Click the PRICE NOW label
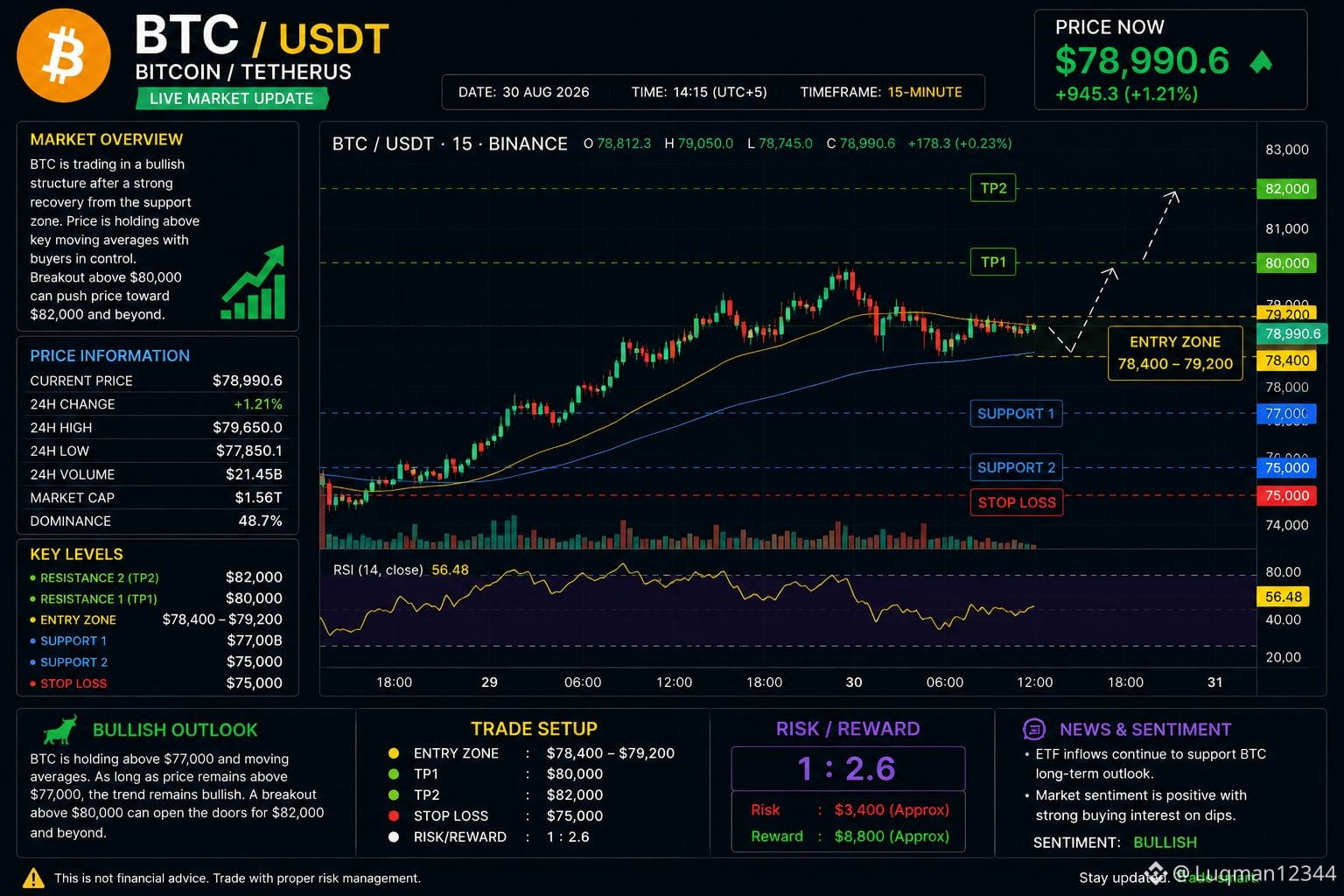This screenshot has width=1344, height=896. click(1109, 27)
